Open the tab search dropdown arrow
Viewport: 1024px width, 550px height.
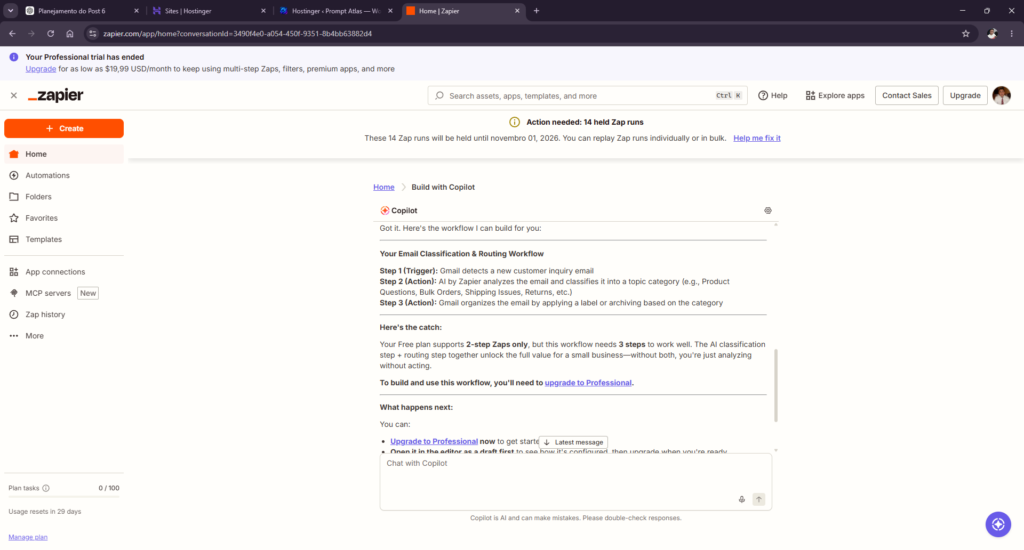(10, 11)
